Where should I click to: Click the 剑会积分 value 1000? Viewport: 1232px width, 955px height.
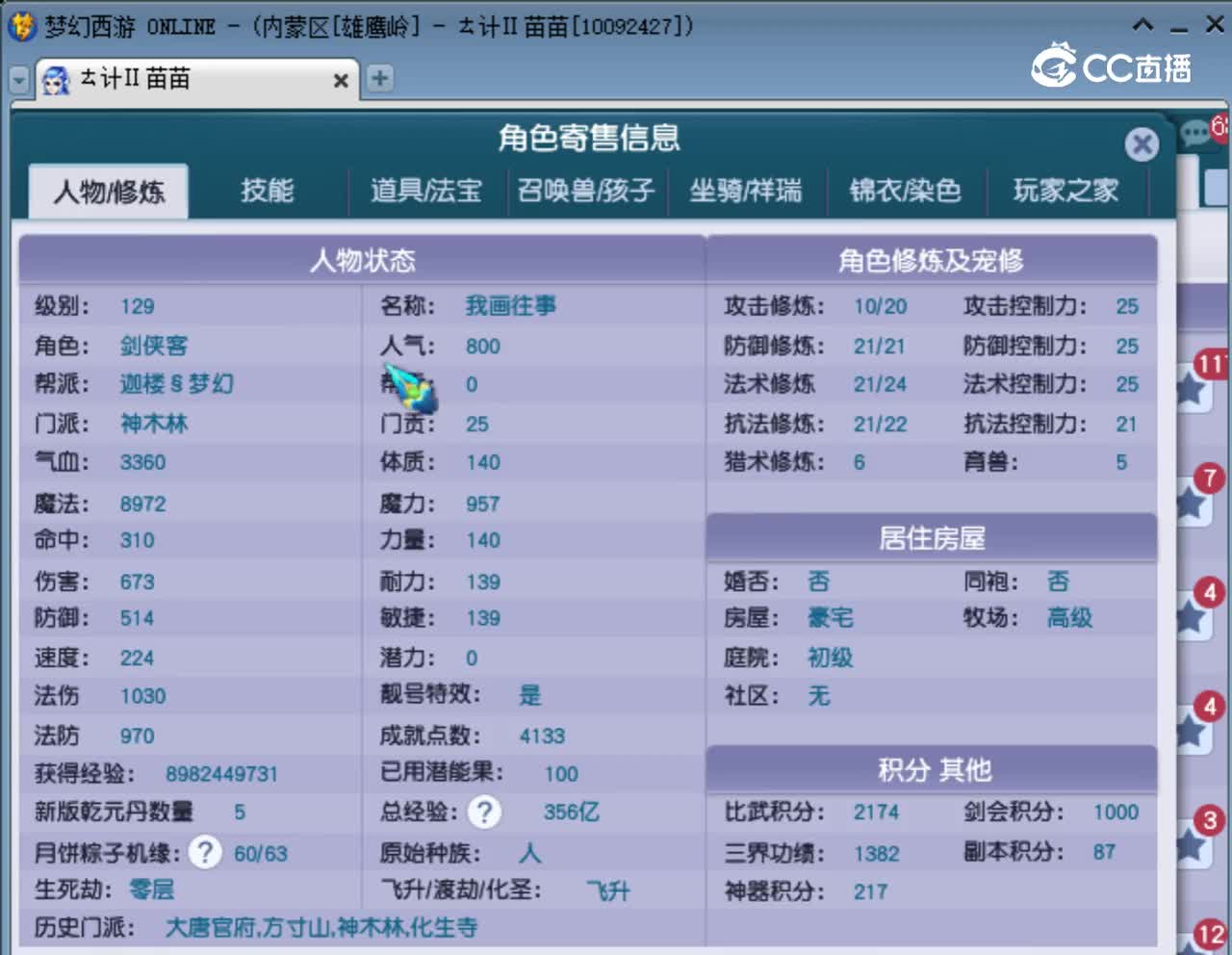(x=1116, y=813)
